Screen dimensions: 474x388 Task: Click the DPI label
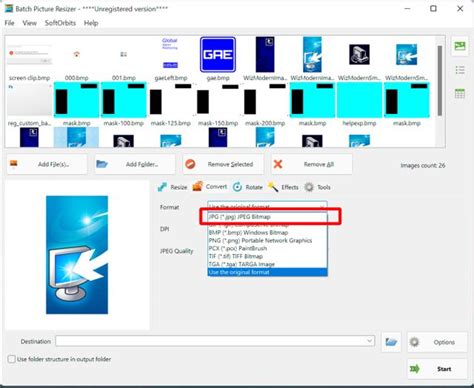tap(164, 229)
